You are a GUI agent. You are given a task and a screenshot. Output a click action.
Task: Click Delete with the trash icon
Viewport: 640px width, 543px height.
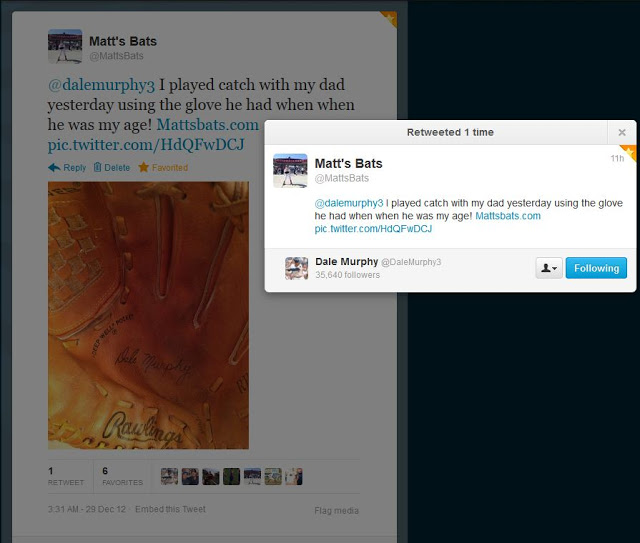(112, 168)
